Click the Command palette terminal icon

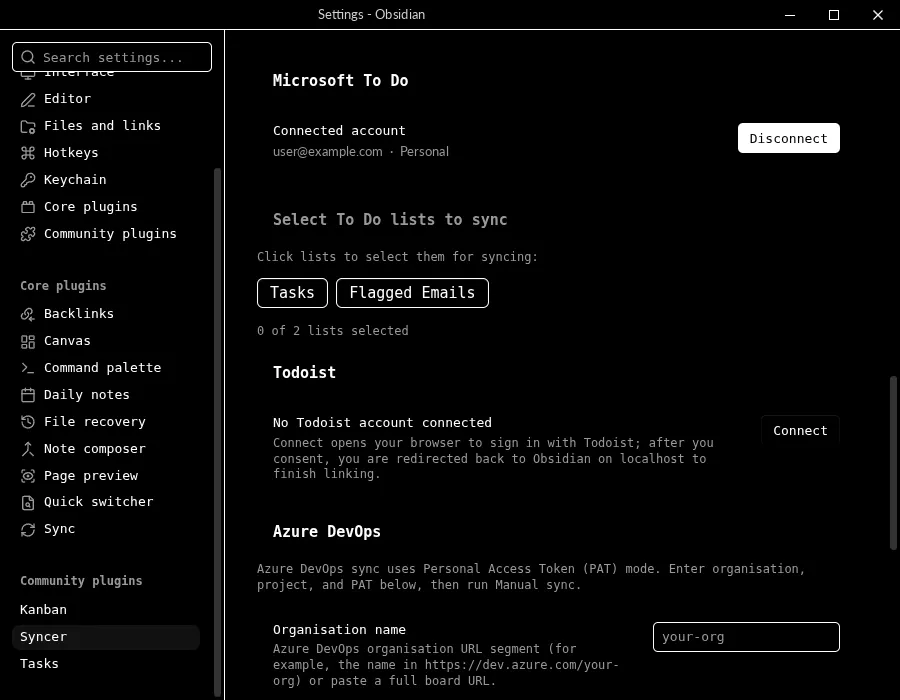click(x=28, y=368)
